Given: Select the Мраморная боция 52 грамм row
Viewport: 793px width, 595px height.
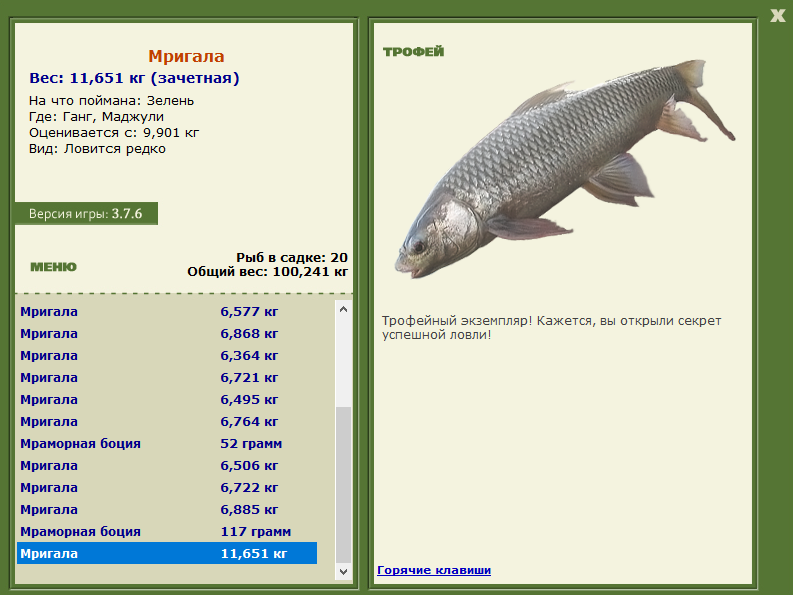Looking at the screenshot, I should point(167,444).
